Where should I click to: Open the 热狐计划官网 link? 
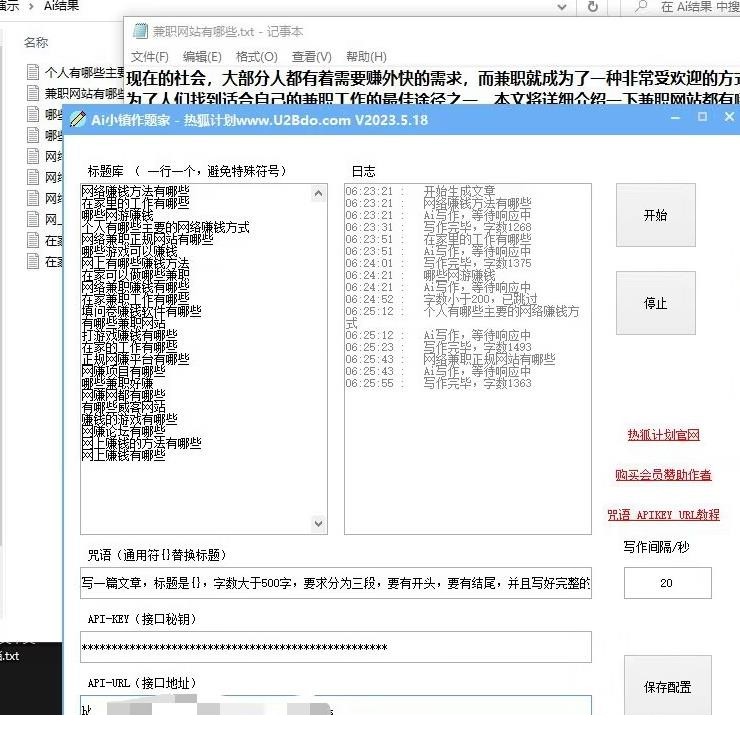pyautogui.click(x=663, y=435)
